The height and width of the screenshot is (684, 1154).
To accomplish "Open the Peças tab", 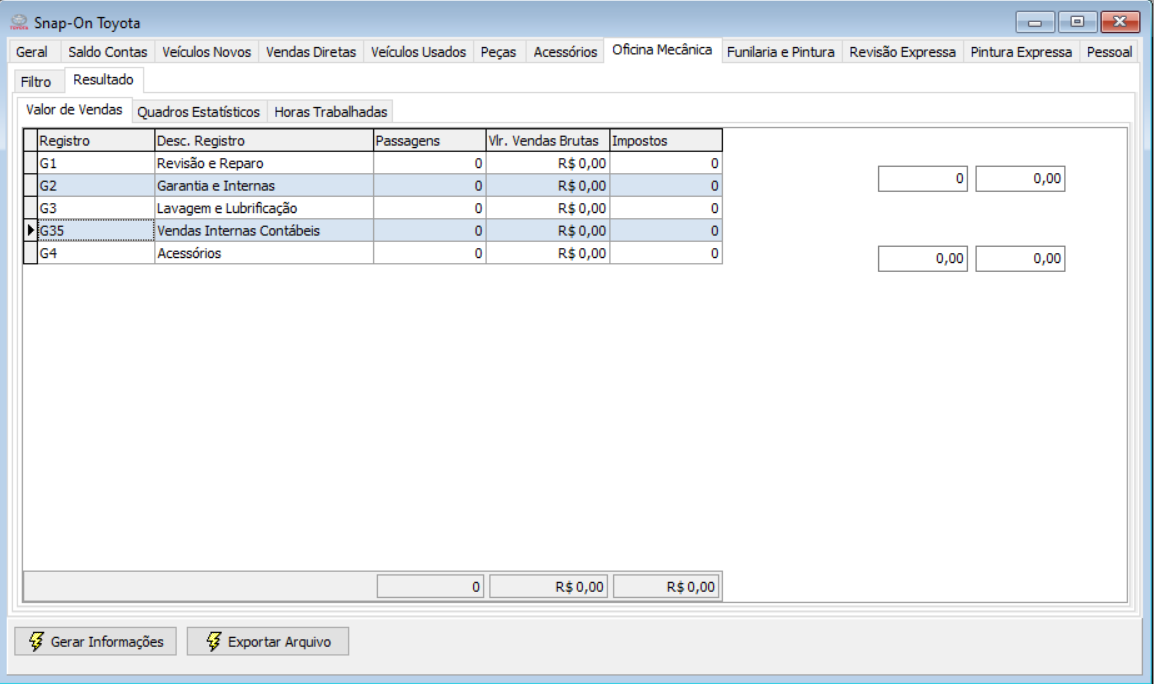I will tap(498, 52).
